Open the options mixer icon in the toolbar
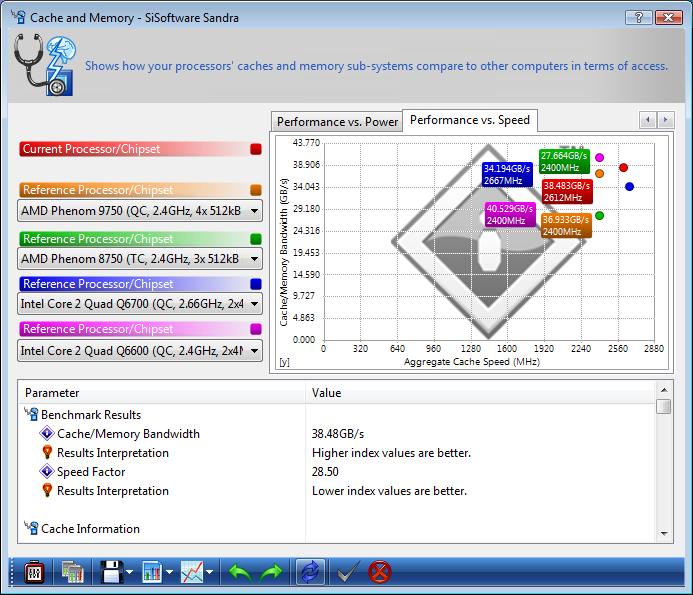Viewport: 693px width, 595px height. (34, 572)
